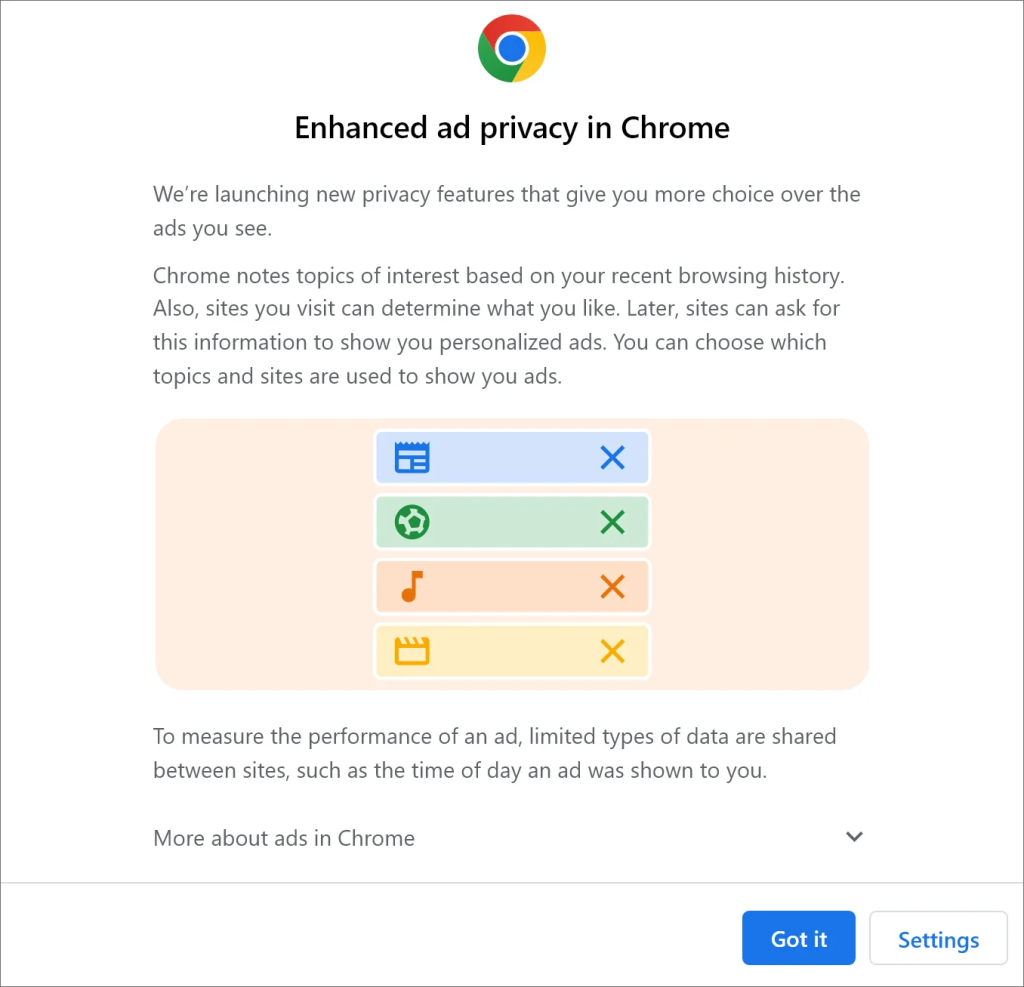1024x987 pixels.
Task: Click the green sports topic bar
Action: (x=511, y=521)
